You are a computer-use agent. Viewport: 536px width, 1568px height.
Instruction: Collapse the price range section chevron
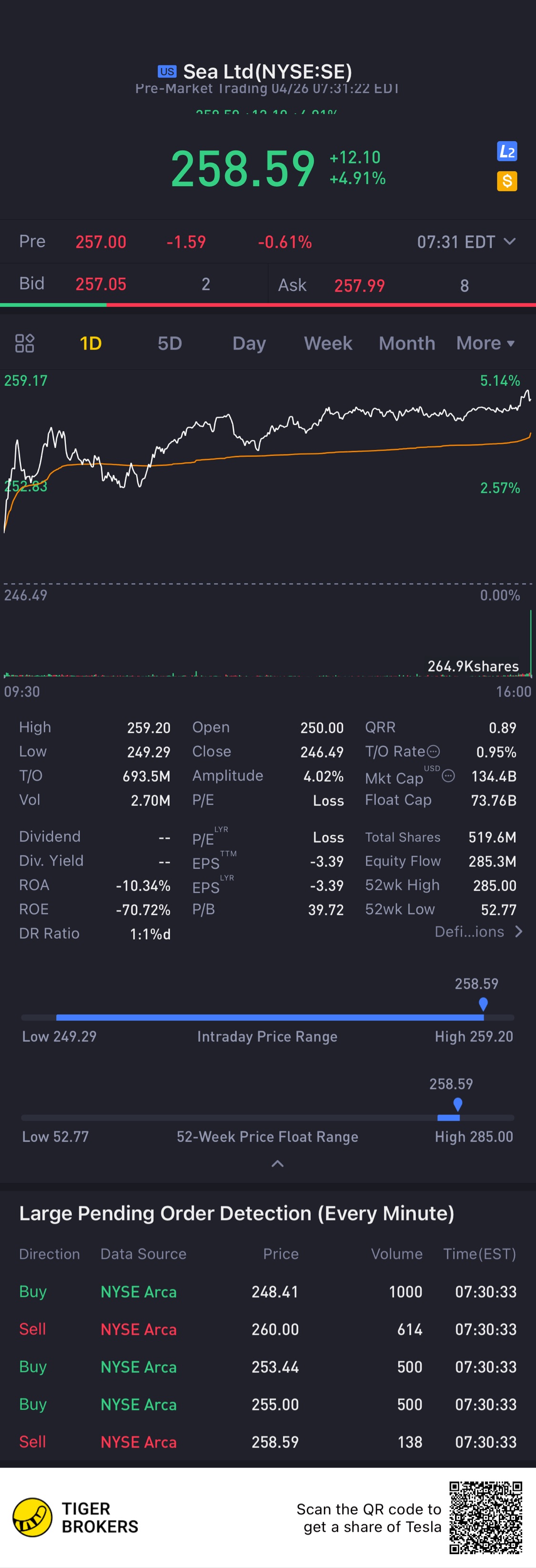coord(277,1164)
